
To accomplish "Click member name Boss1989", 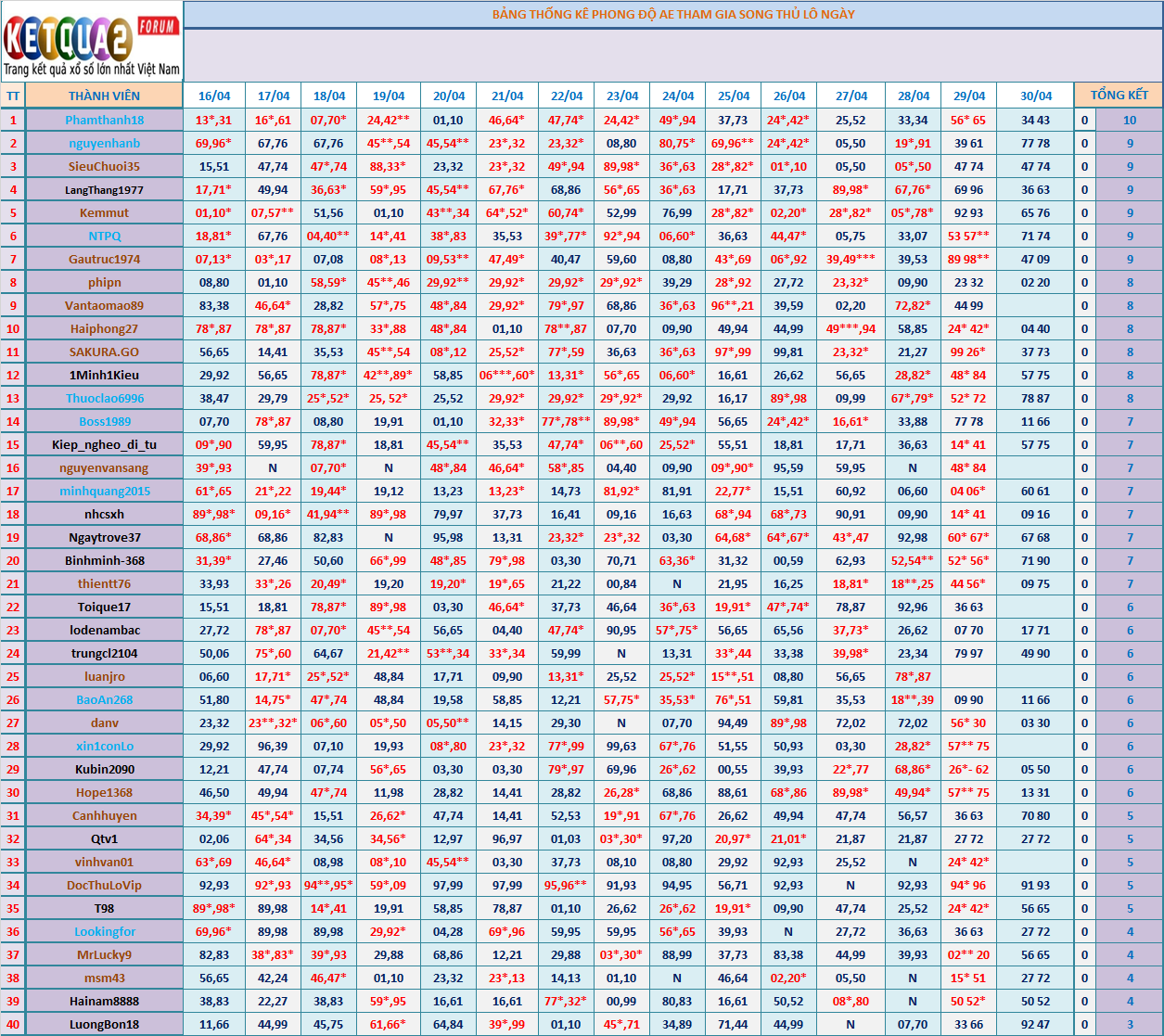I will pos(105,421).
